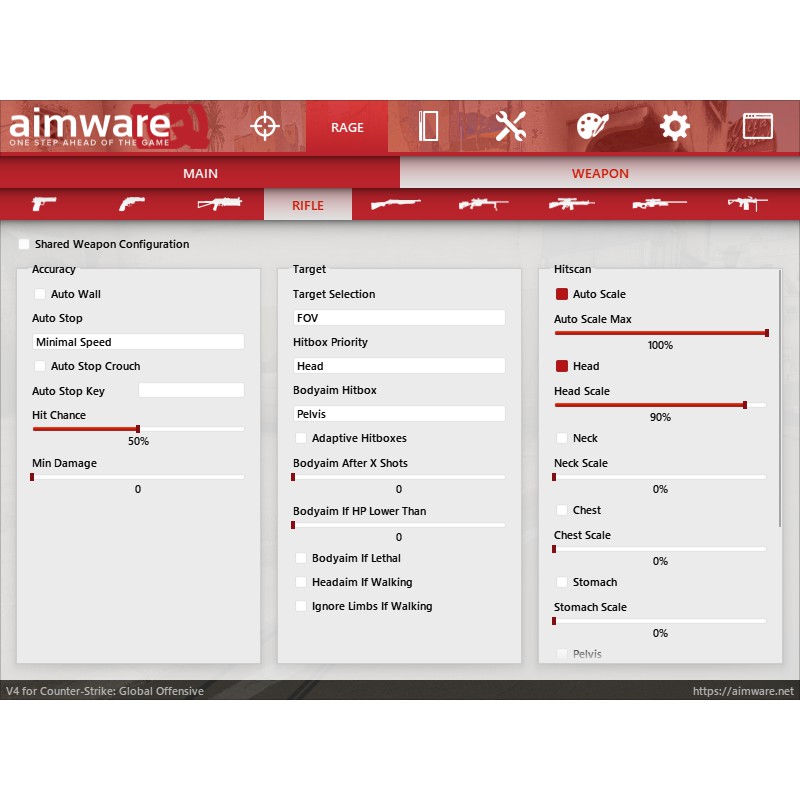Click the Auto Stop Key field
The width and height of the screenshot is (800, 800).
point(191,390)
